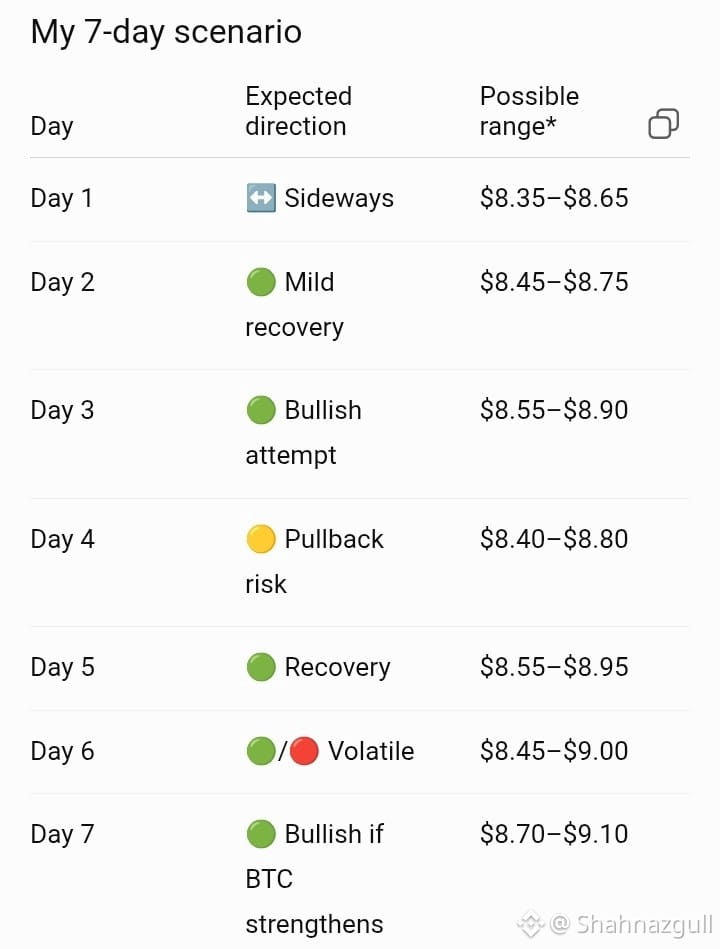Screen dimensions: 720x949
Task: Select the $8.45–$9.00 range for Day 6
Action: tap(554, 751)
